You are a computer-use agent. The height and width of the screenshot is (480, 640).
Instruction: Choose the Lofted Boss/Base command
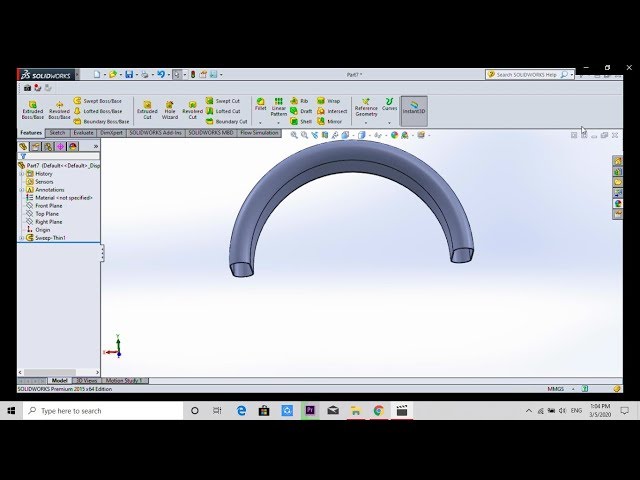pyautogui.click(x=98, y=111)
